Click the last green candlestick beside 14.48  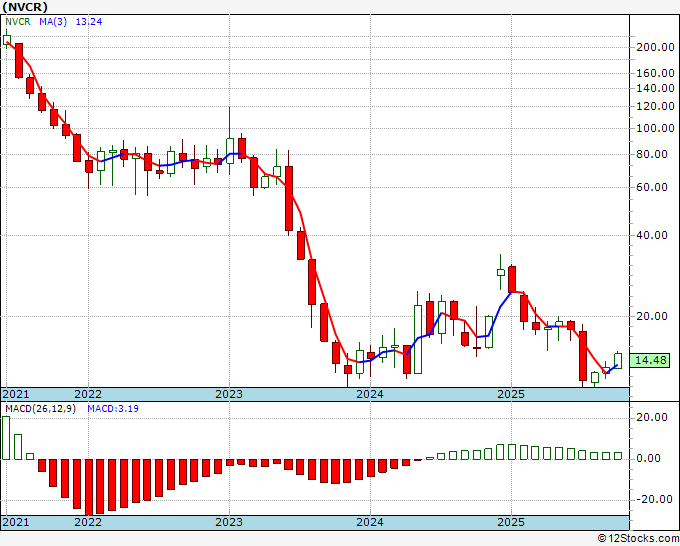618,361
